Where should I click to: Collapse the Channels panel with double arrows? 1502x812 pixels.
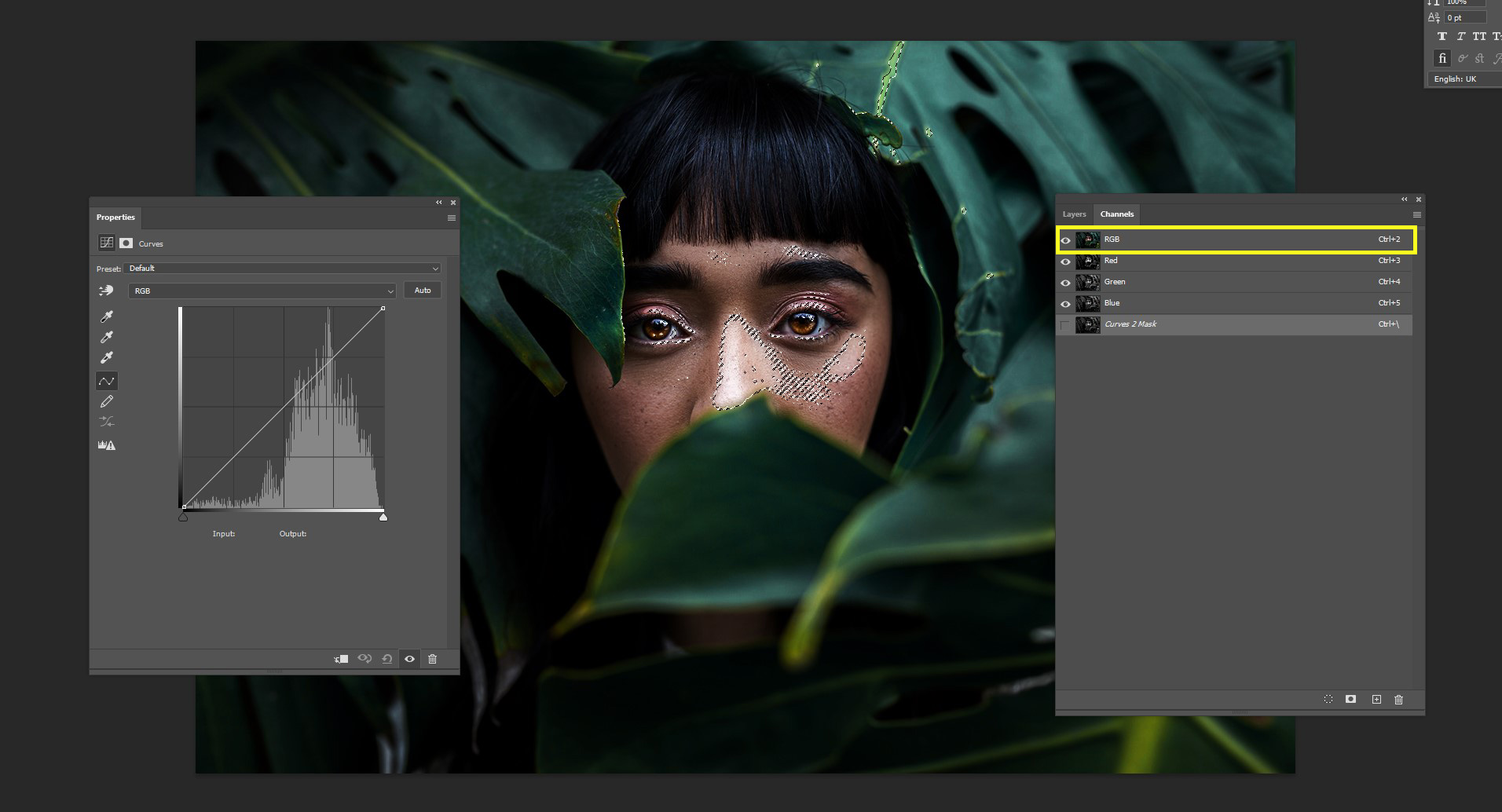1405,199
